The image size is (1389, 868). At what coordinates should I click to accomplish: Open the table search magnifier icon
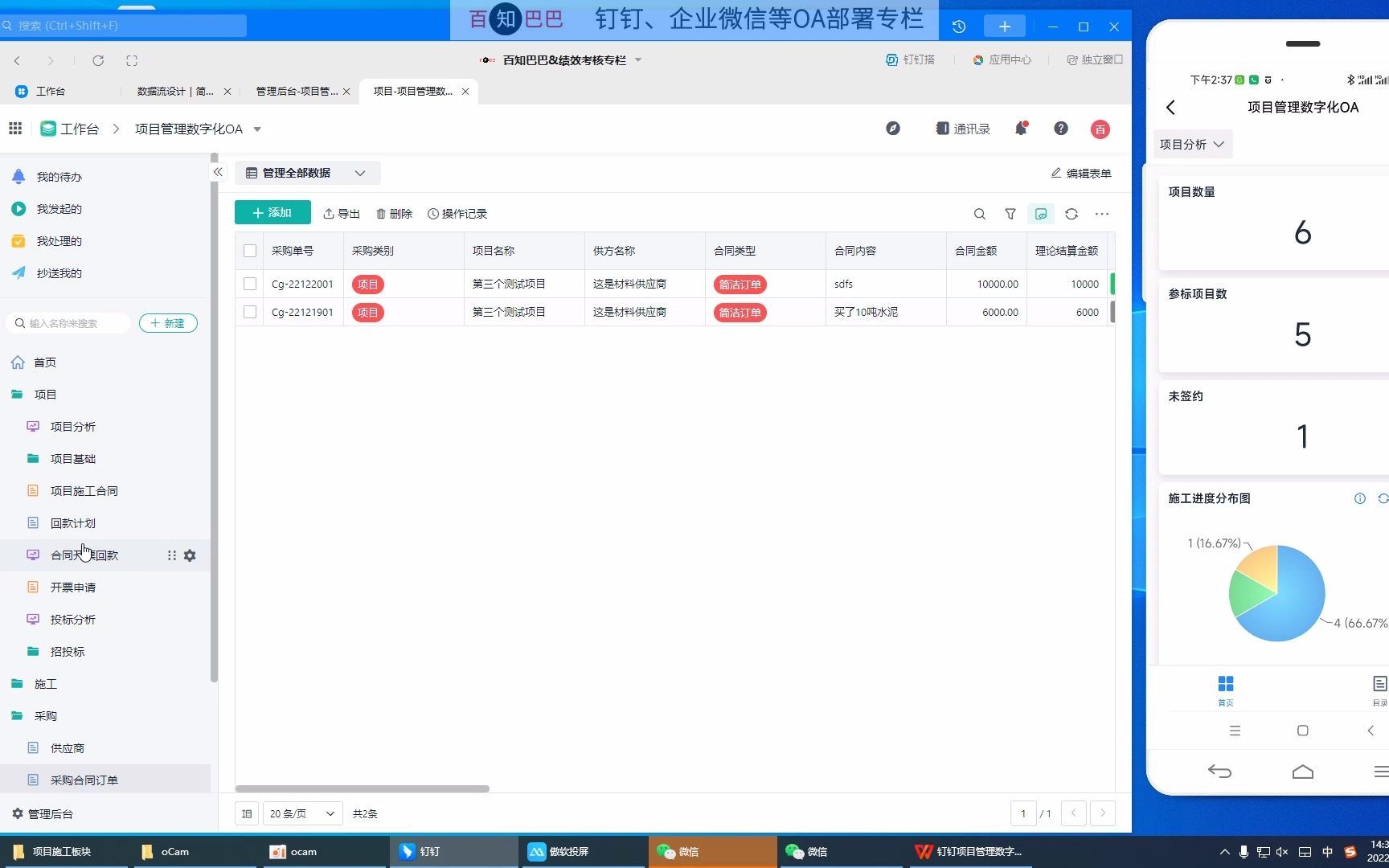coord(980,214)
